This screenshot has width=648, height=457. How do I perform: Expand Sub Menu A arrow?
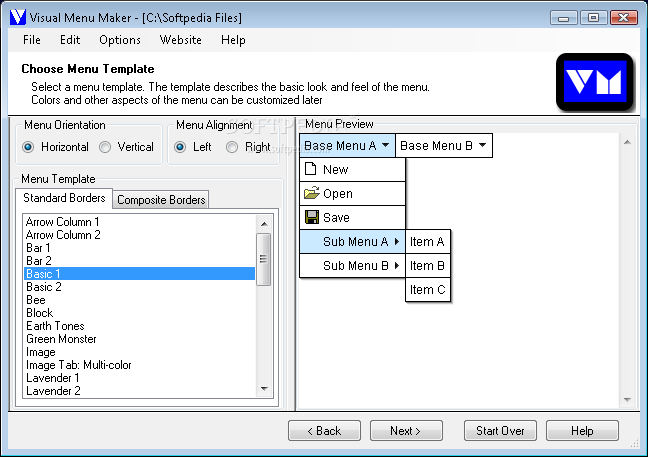(396, 242)
